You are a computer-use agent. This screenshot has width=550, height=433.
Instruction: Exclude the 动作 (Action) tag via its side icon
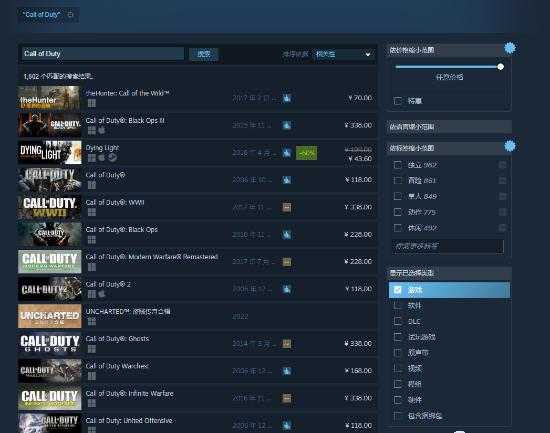pos(503,212)
